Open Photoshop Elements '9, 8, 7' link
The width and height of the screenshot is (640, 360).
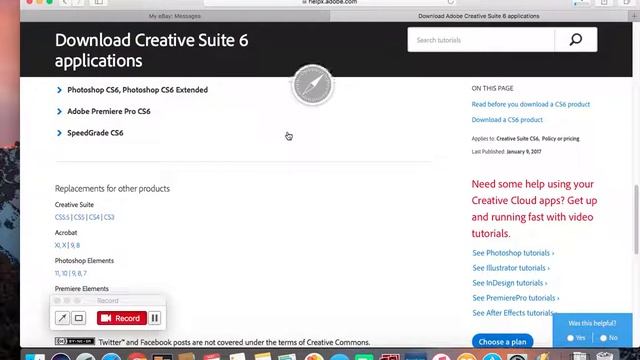coord(79,273)
